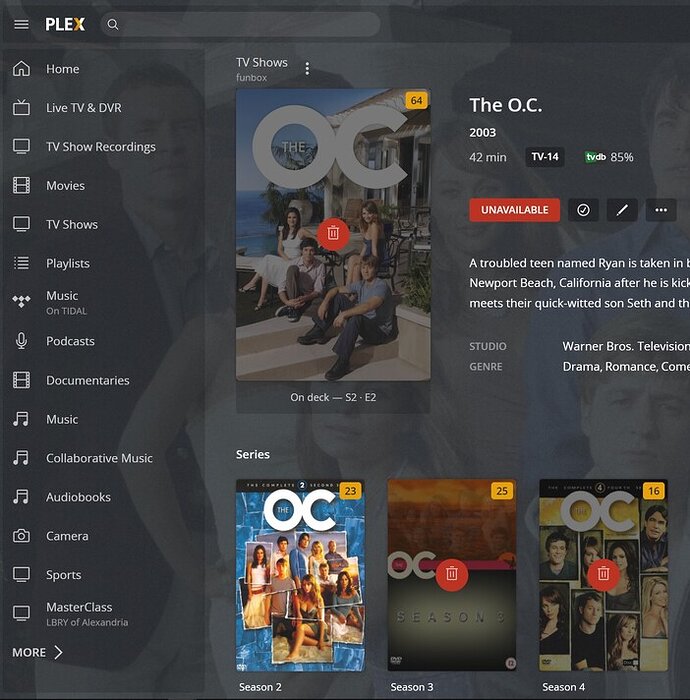Click the Season 3 title text

[x=412, y=687]
